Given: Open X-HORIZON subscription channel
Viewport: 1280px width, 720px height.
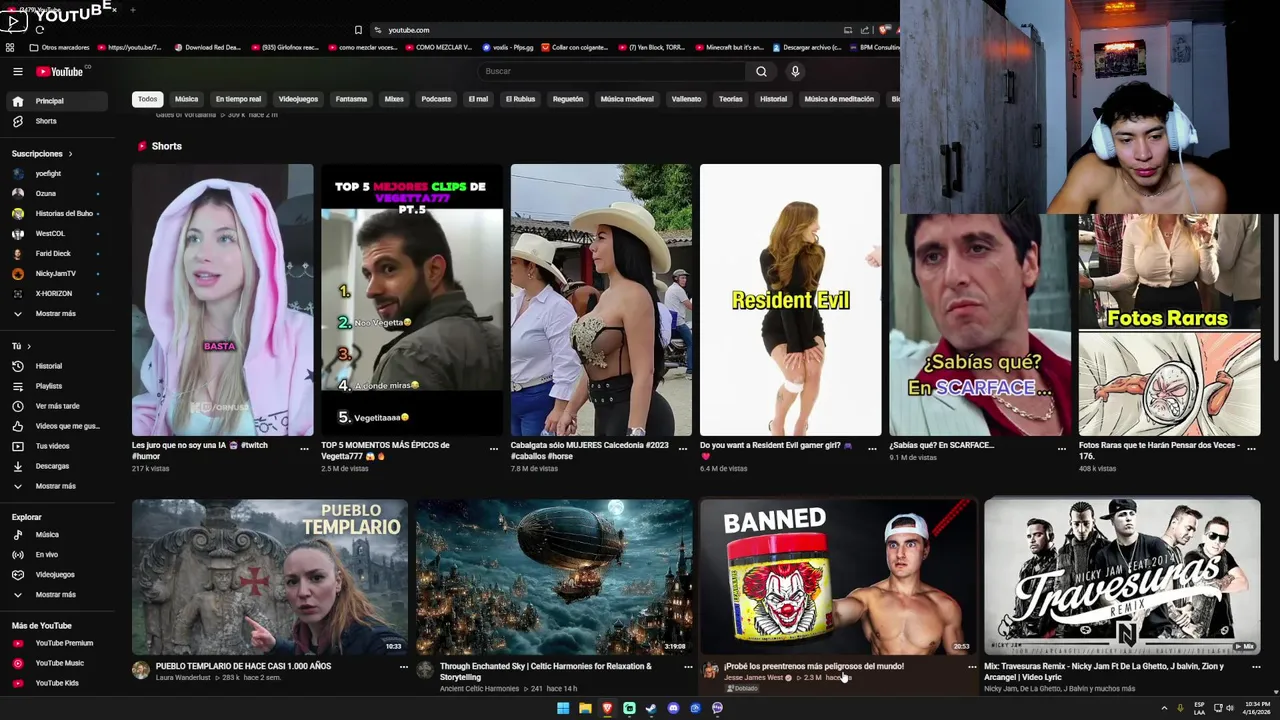Looking at the screenshot, I should pyautogui.click(x=55, y=294).
